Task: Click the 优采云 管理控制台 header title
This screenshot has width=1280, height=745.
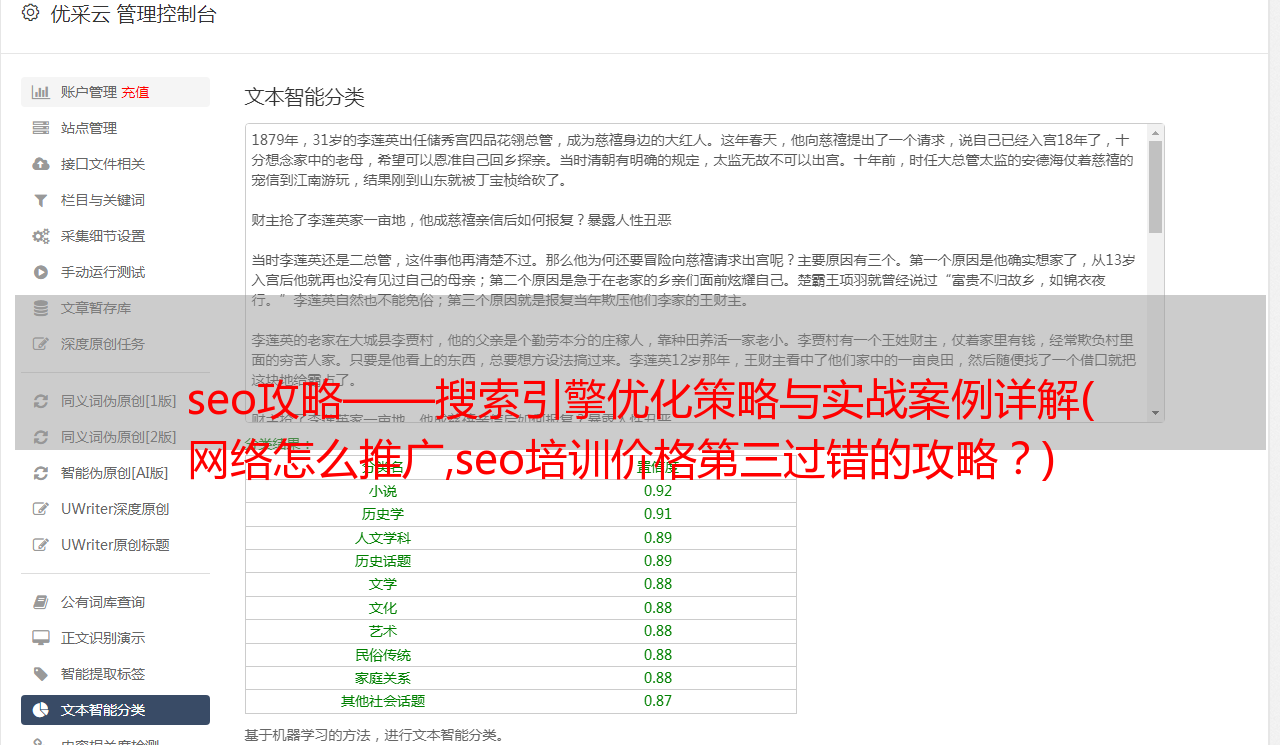Action: point(133,14)
